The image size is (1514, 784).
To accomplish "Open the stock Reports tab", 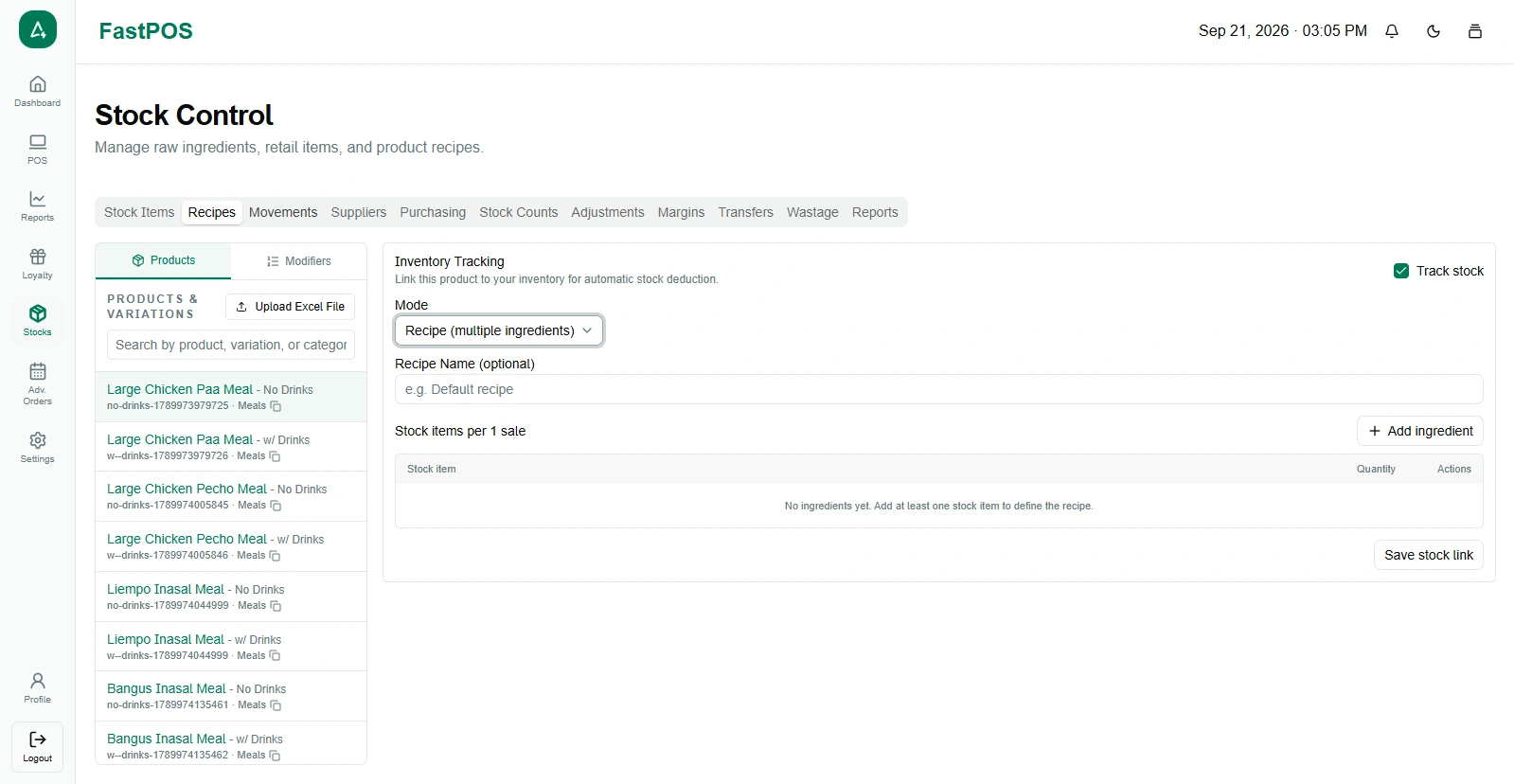I will point(875,212).
